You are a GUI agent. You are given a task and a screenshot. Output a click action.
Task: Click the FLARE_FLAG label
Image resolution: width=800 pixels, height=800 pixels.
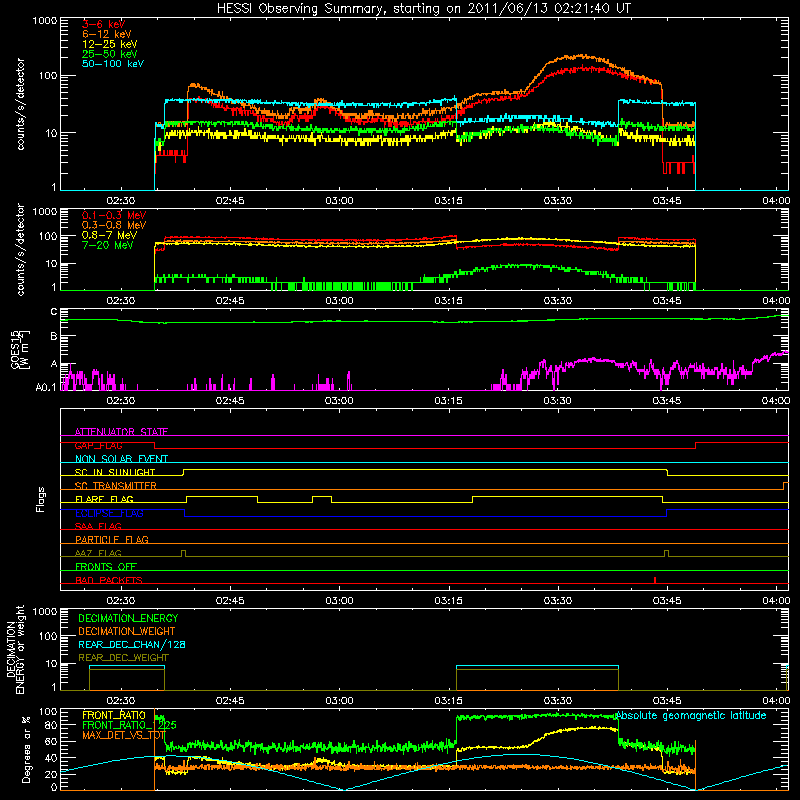click(104, 499)
